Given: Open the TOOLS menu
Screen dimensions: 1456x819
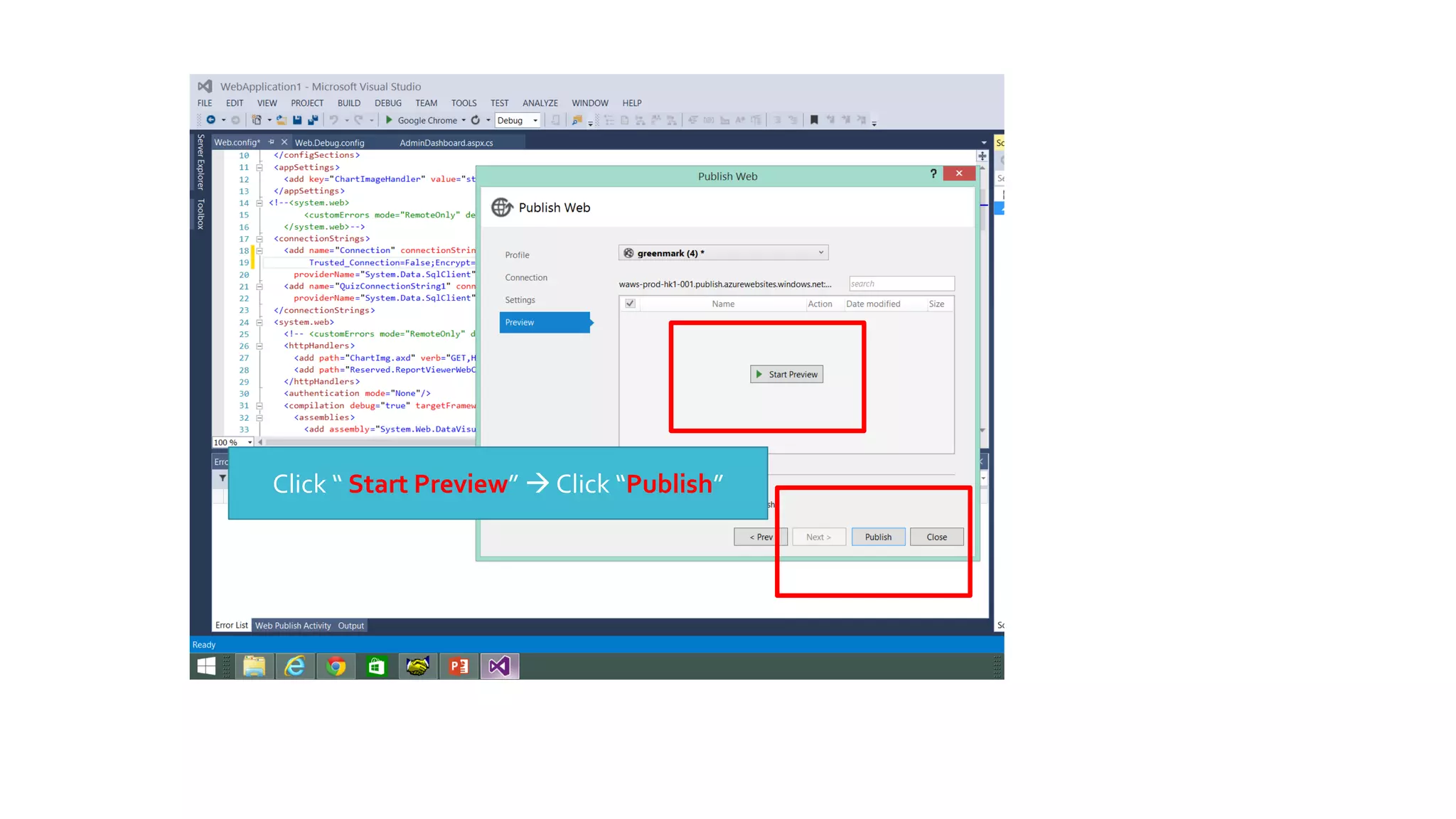Looking at the screenshot, I should (x=464, y=103).
